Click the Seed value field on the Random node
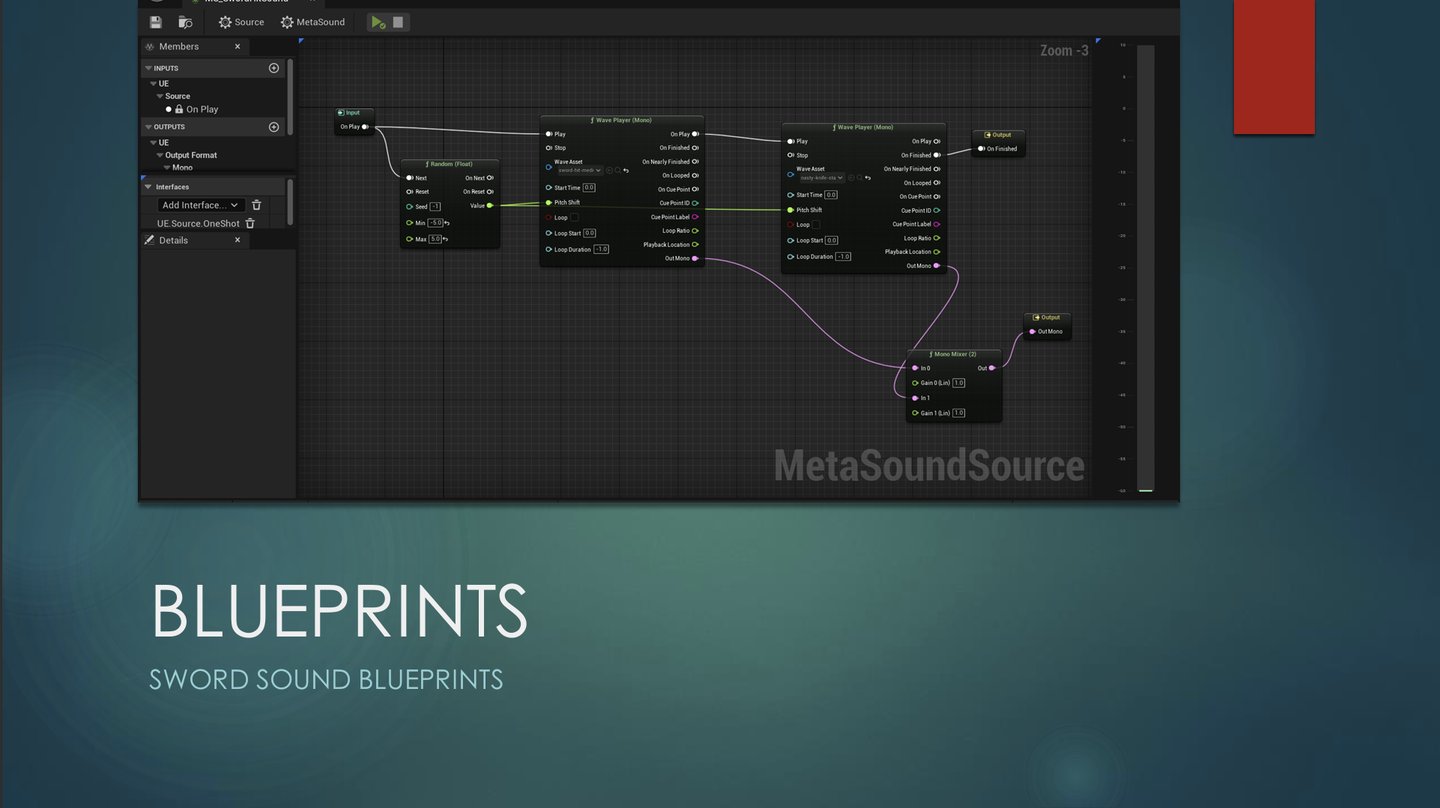 (x=435, y=207)
